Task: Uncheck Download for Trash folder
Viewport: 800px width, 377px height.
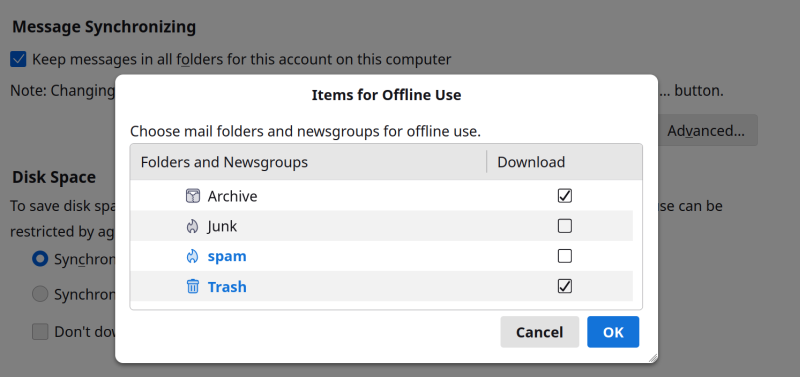Action: pos(564,286)
